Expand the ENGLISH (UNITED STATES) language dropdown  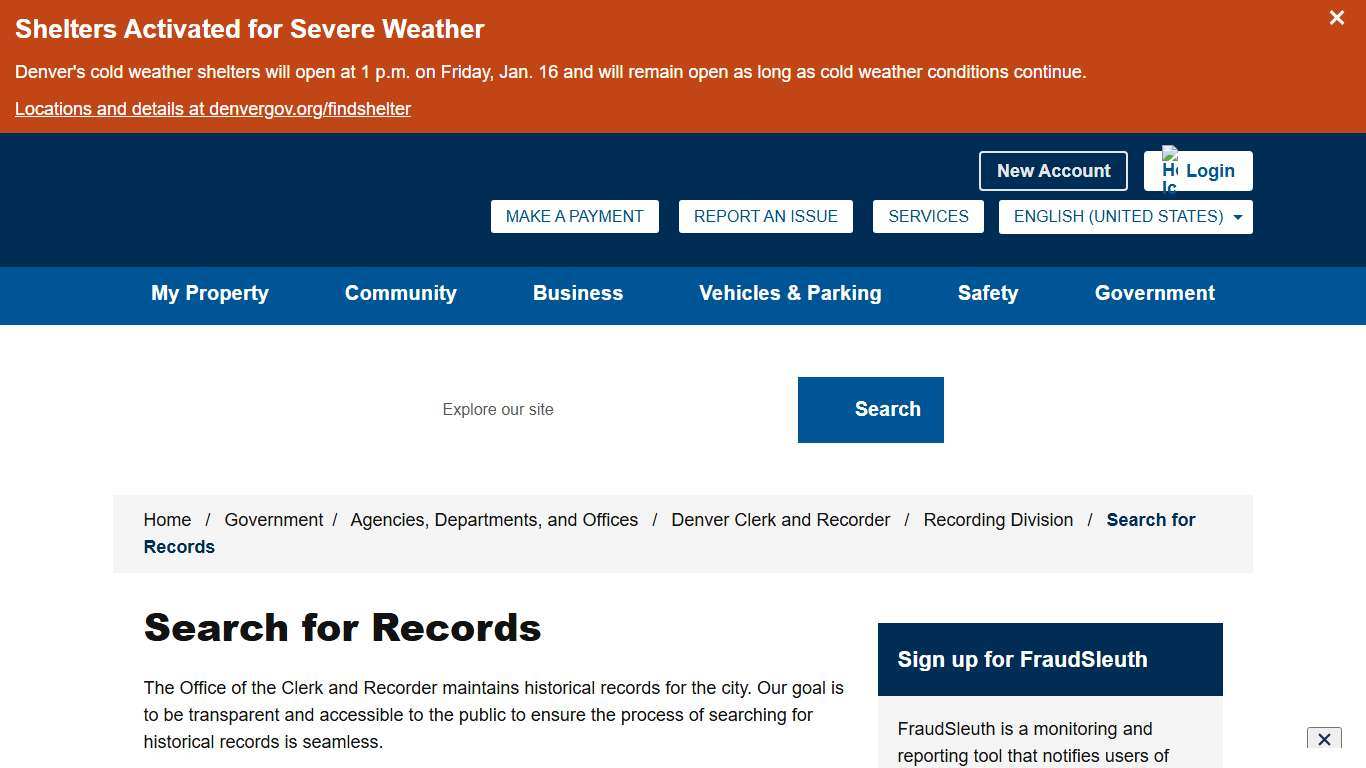coord(1125,216)
